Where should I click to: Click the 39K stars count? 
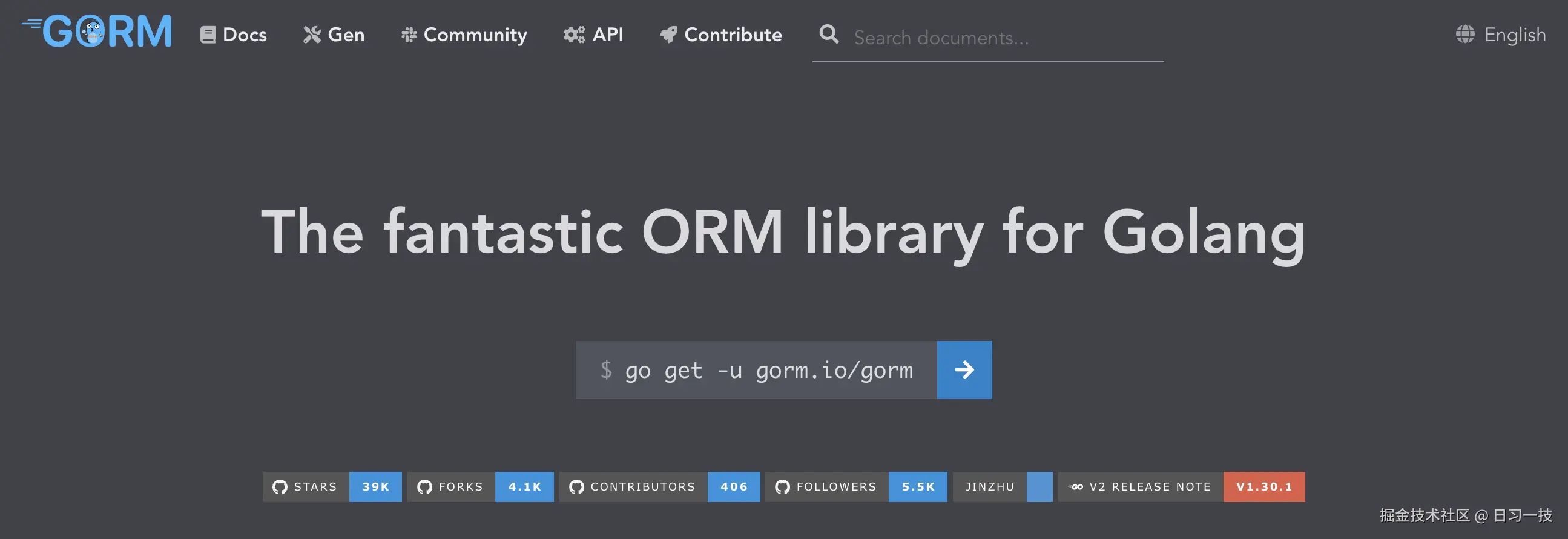375,487
